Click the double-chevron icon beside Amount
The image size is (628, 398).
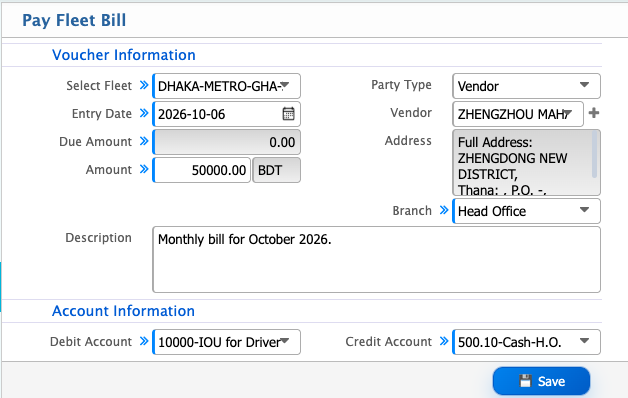(x=144, y=169)
